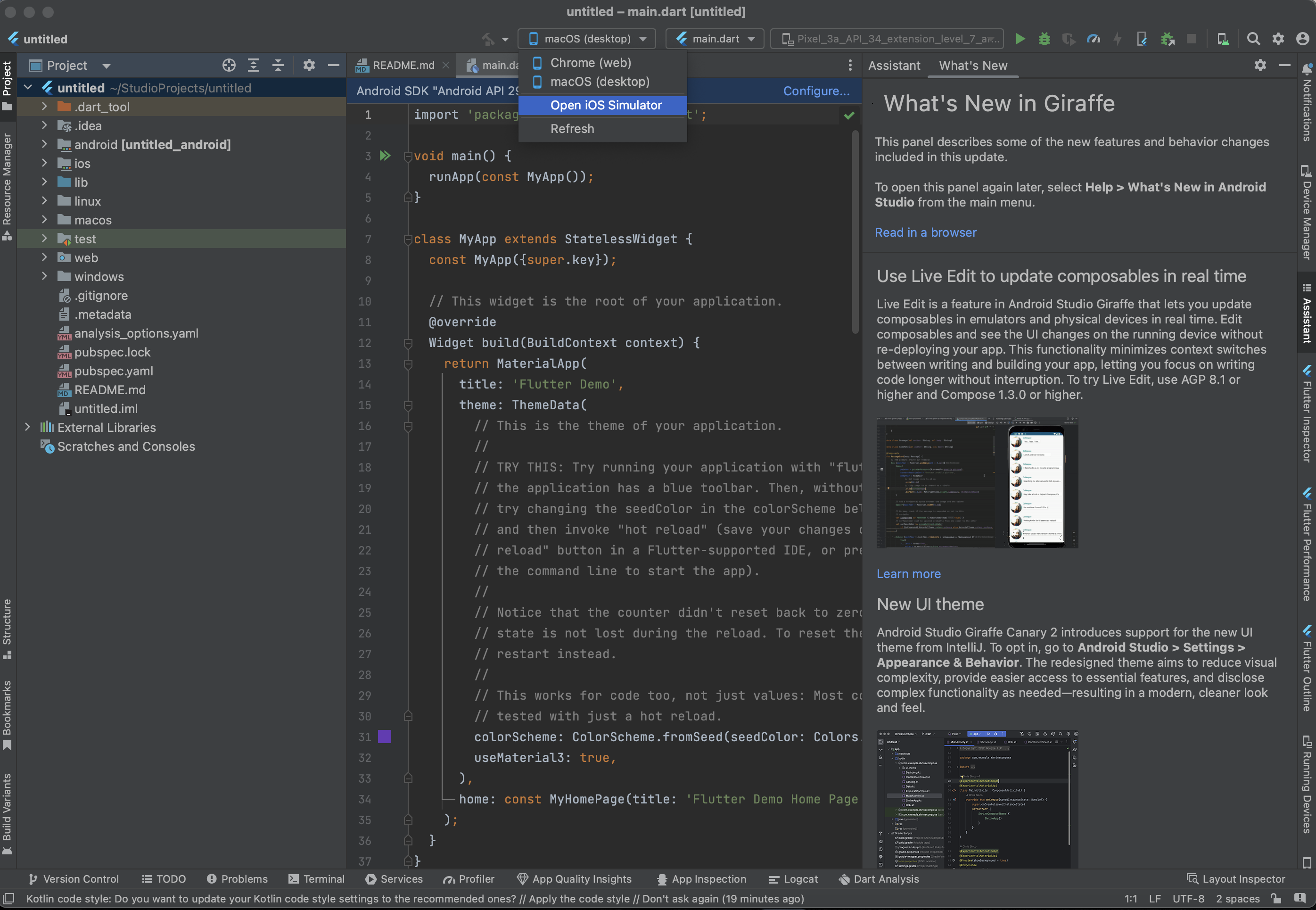Viewport: 1316px width, 910px height.
Task: Toggle the Project tool window strip button
Action: 8,85
